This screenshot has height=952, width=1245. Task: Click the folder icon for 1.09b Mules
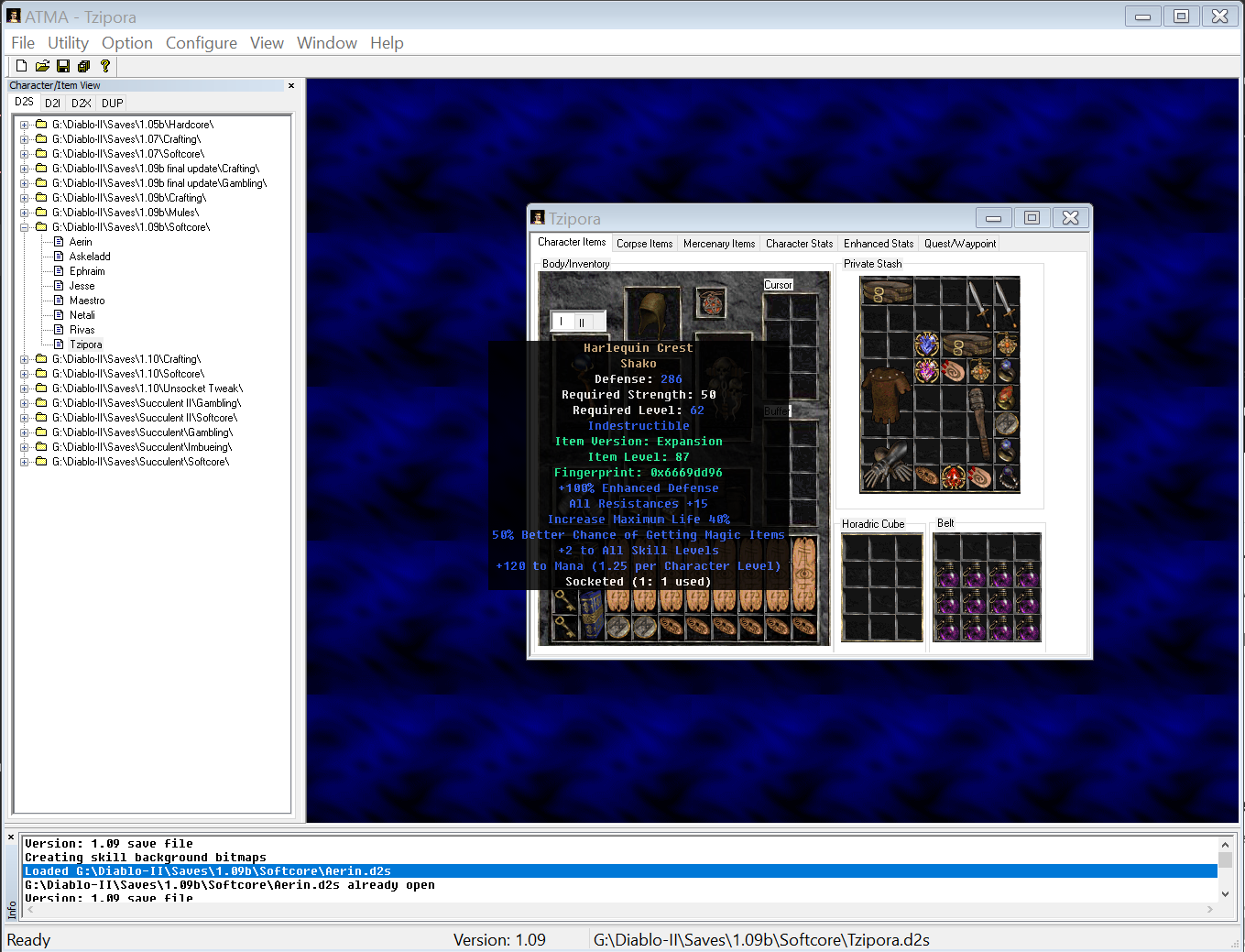tap(41, 213)
